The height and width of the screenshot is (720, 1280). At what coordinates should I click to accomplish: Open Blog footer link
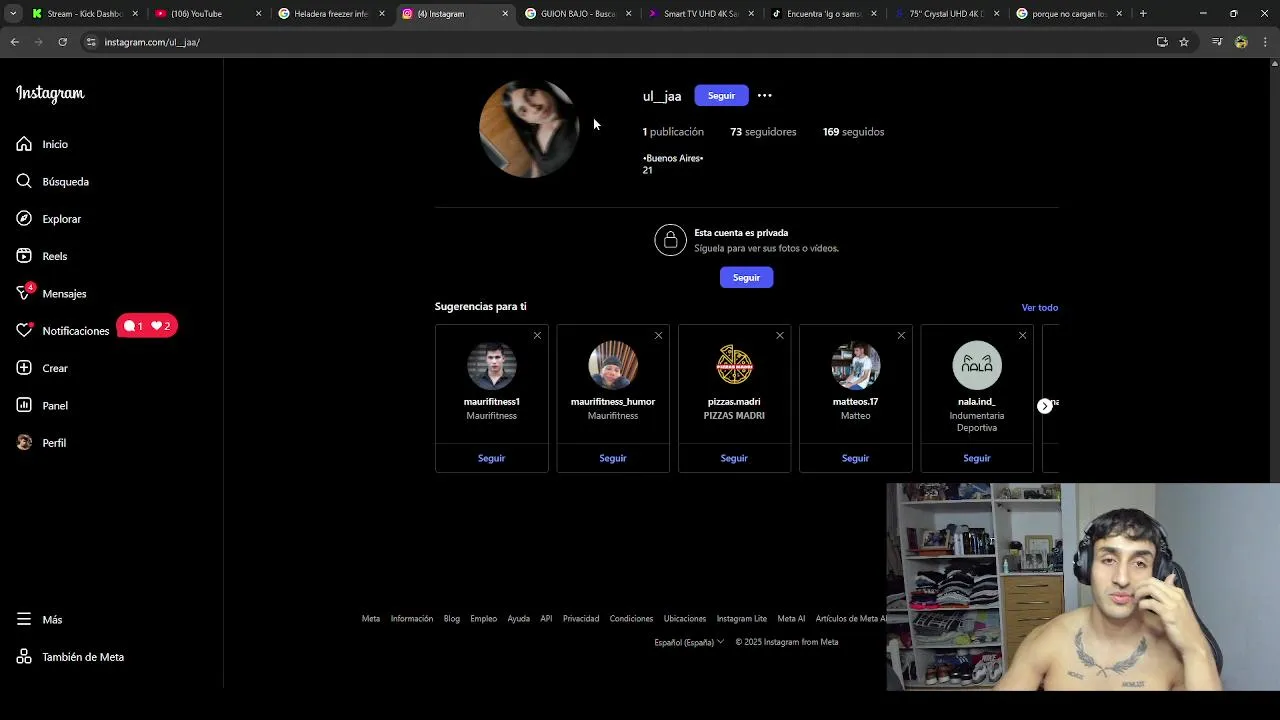[x=452, y=619]
